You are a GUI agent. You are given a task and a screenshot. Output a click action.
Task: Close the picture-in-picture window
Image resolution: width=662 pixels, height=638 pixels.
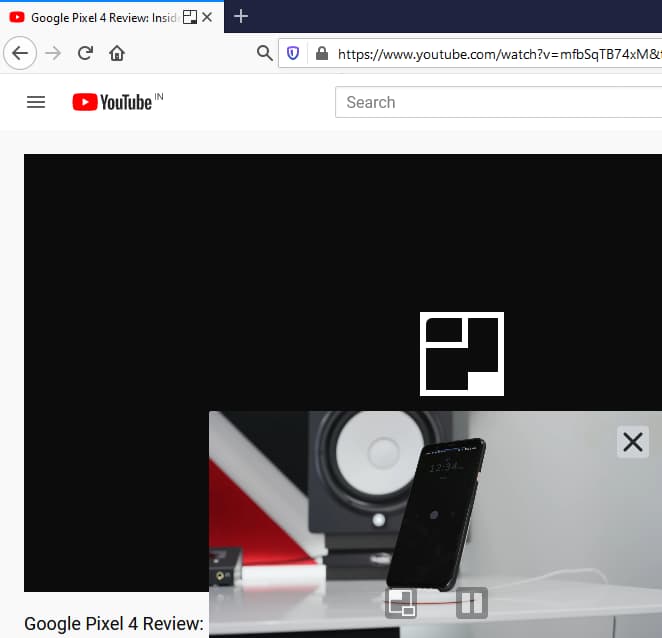tap(632, 442)
